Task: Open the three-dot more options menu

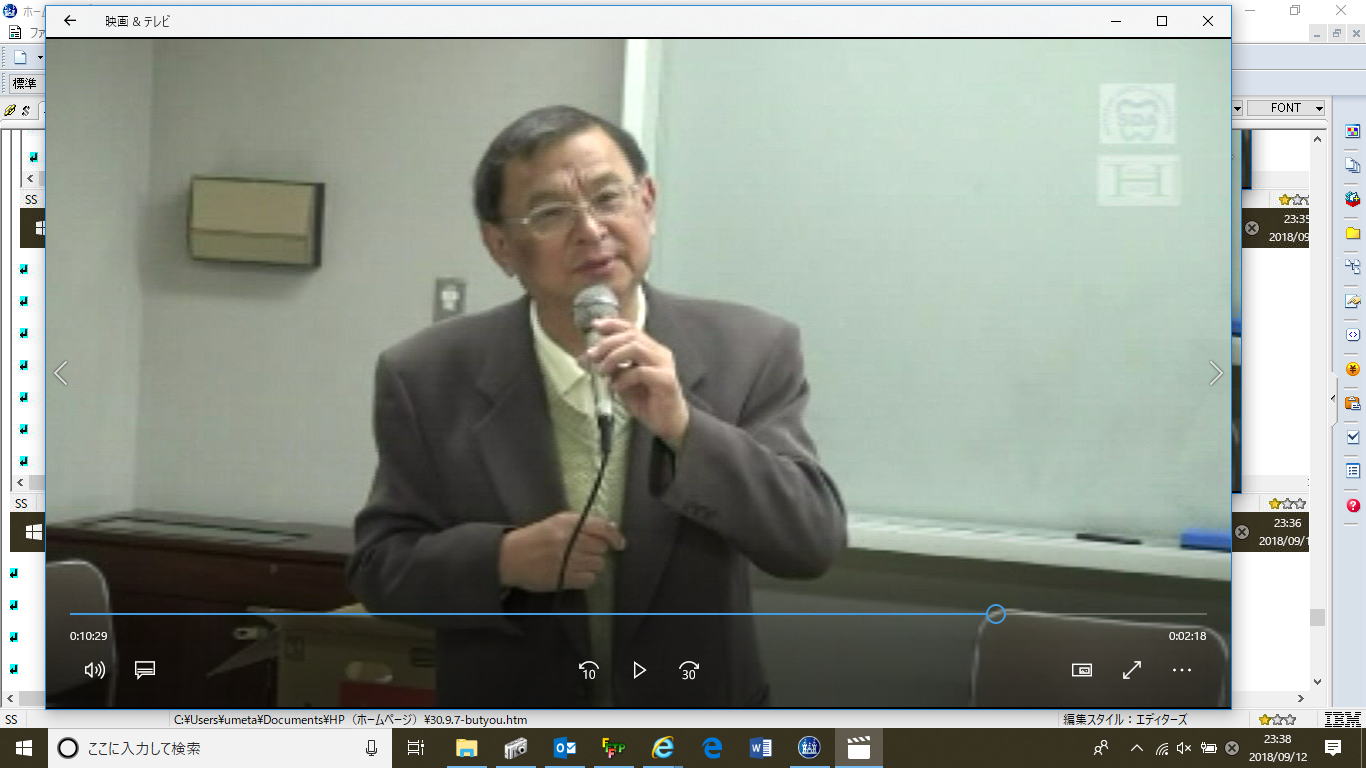Action: 1182,670
